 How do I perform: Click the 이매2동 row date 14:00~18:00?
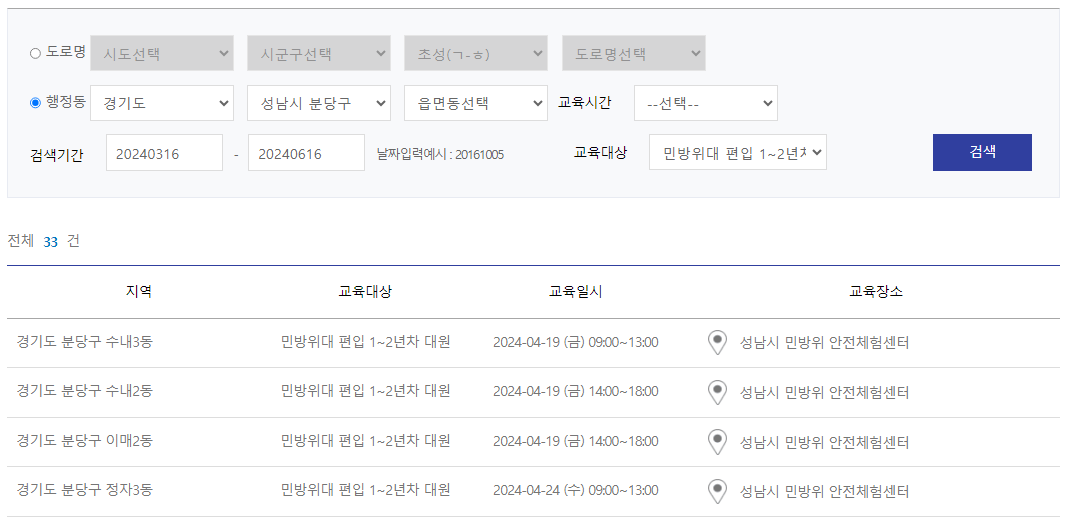tap(576, 441)
